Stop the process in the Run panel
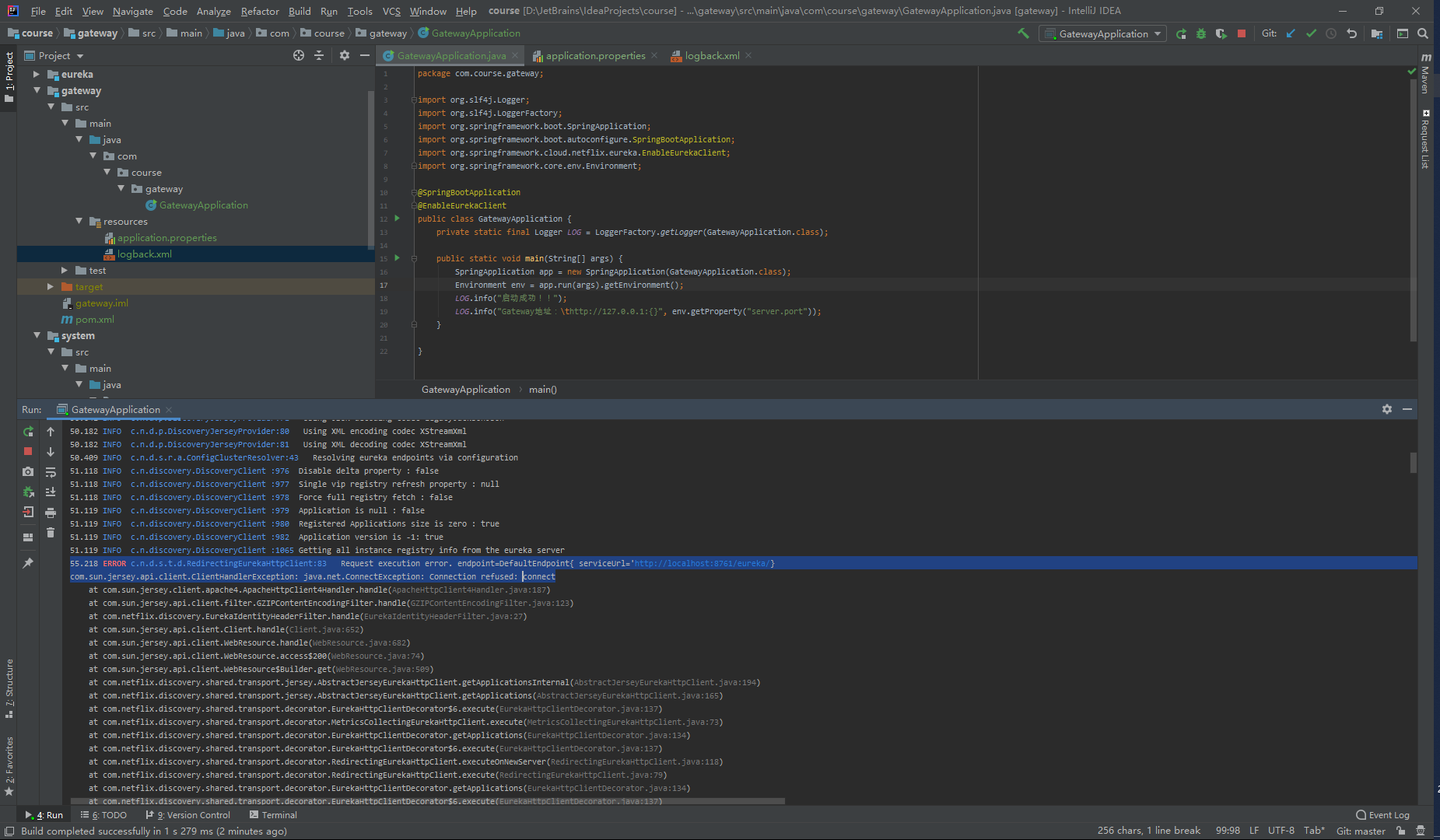Image resolution: width=1440 pixels, height=840 pixels. click(x=28, y=451)
